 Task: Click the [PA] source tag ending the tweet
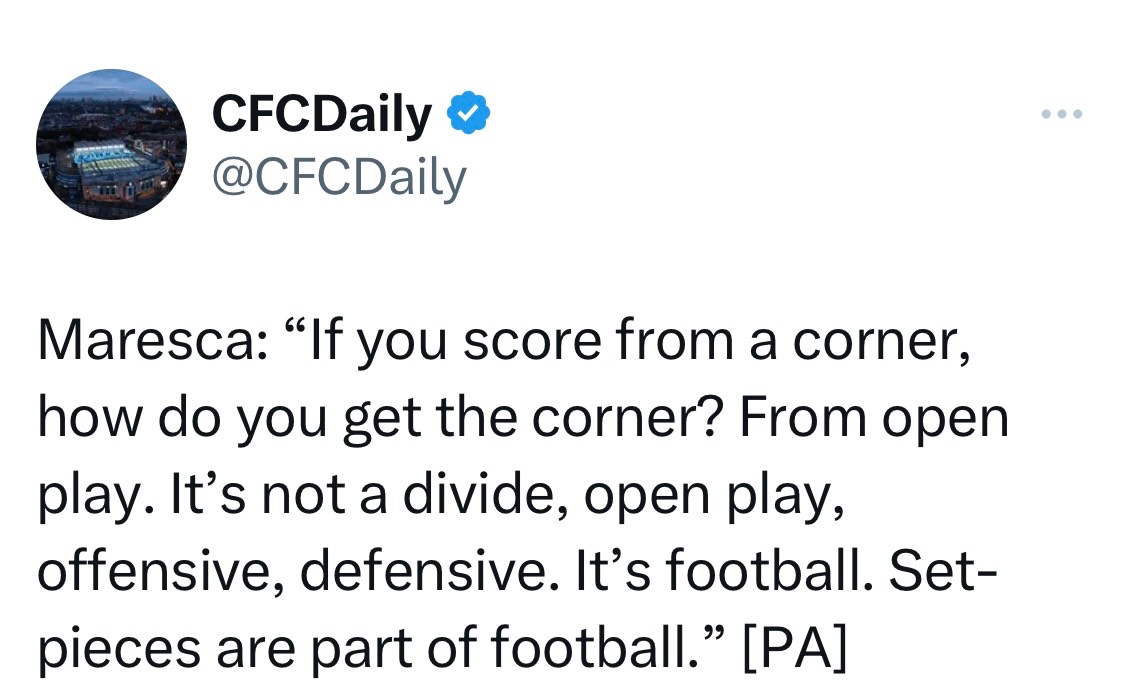tap(796, 649)
